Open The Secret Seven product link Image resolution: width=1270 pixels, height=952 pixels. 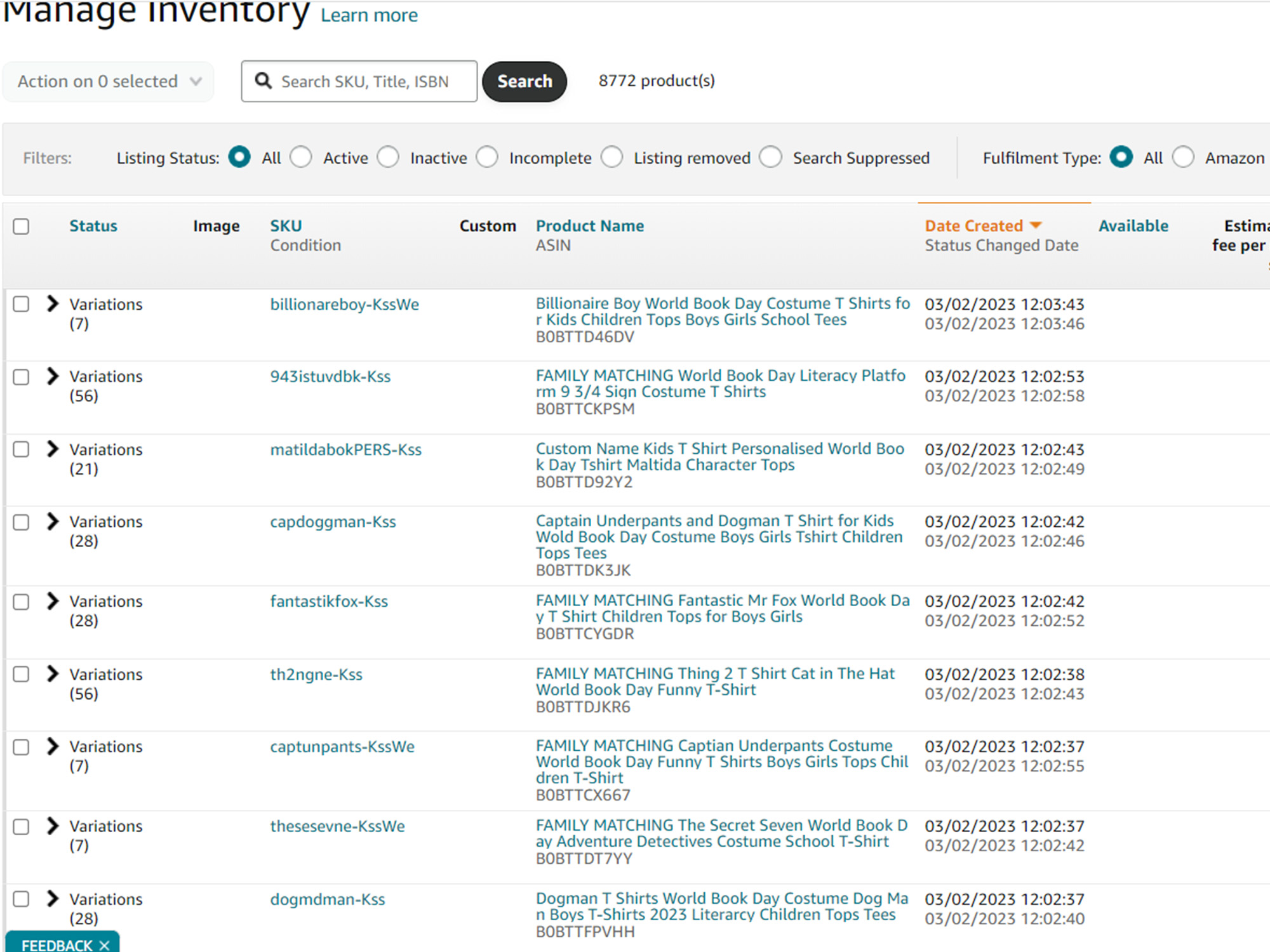[x=722, y=833]
